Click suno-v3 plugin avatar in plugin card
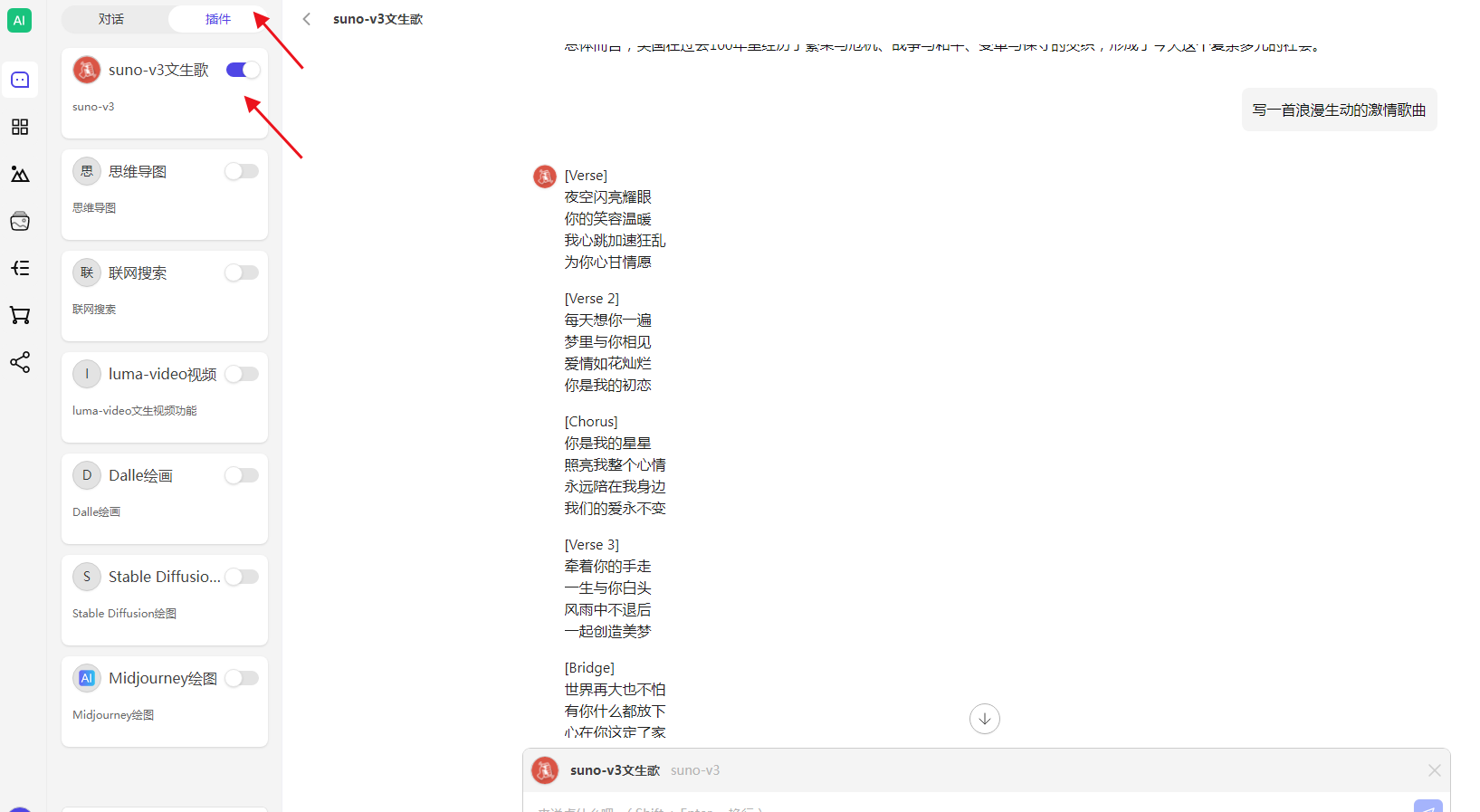Screen dimensions: 1480x812 [87, 70]
